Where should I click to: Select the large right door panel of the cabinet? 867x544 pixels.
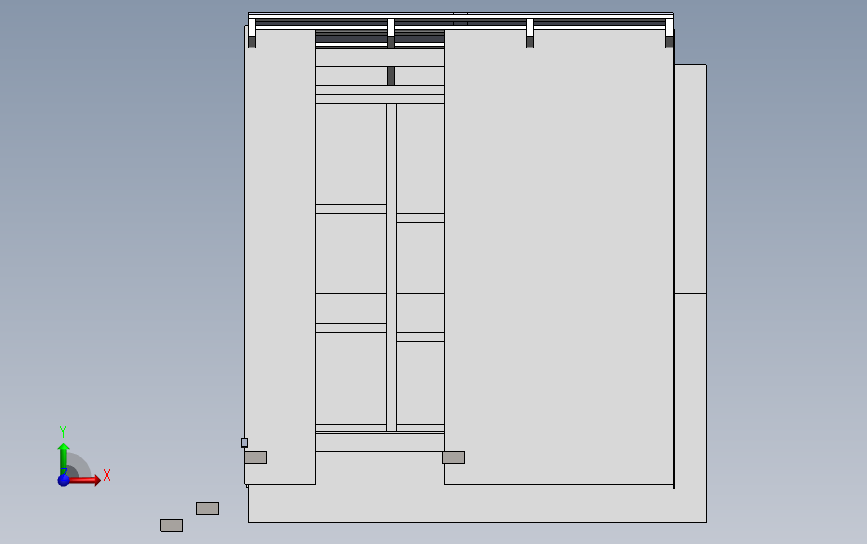coord(558,257)
